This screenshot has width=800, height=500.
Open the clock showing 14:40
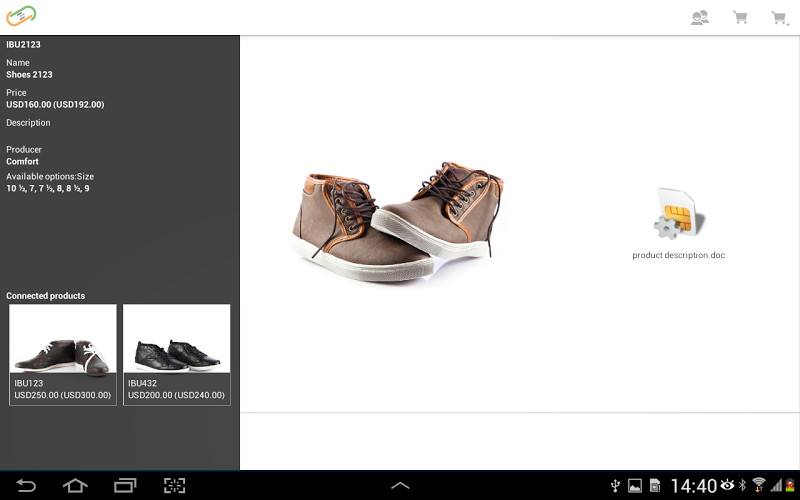coord(693,486)
